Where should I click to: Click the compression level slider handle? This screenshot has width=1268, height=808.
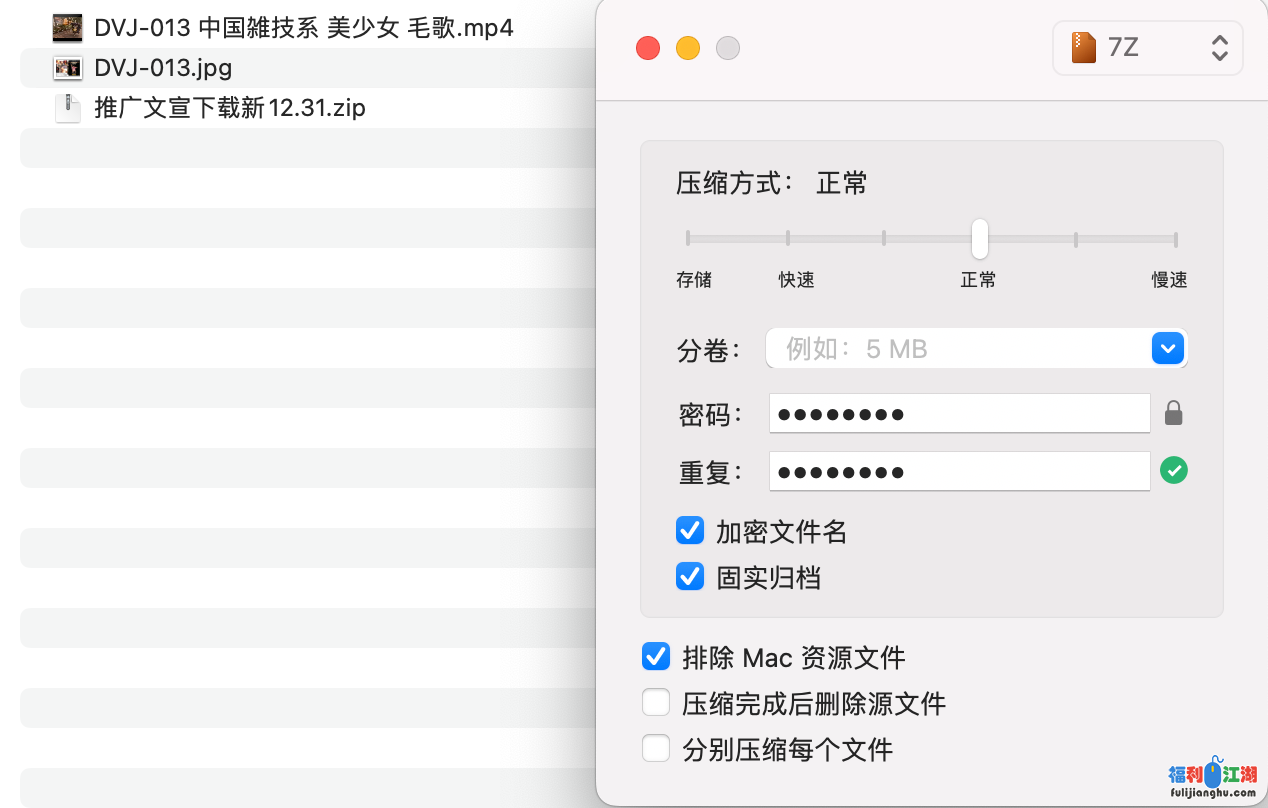click(x=980, y=239)
